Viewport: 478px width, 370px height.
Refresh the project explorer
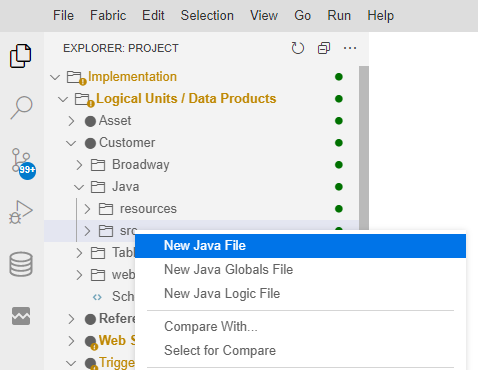298,48
